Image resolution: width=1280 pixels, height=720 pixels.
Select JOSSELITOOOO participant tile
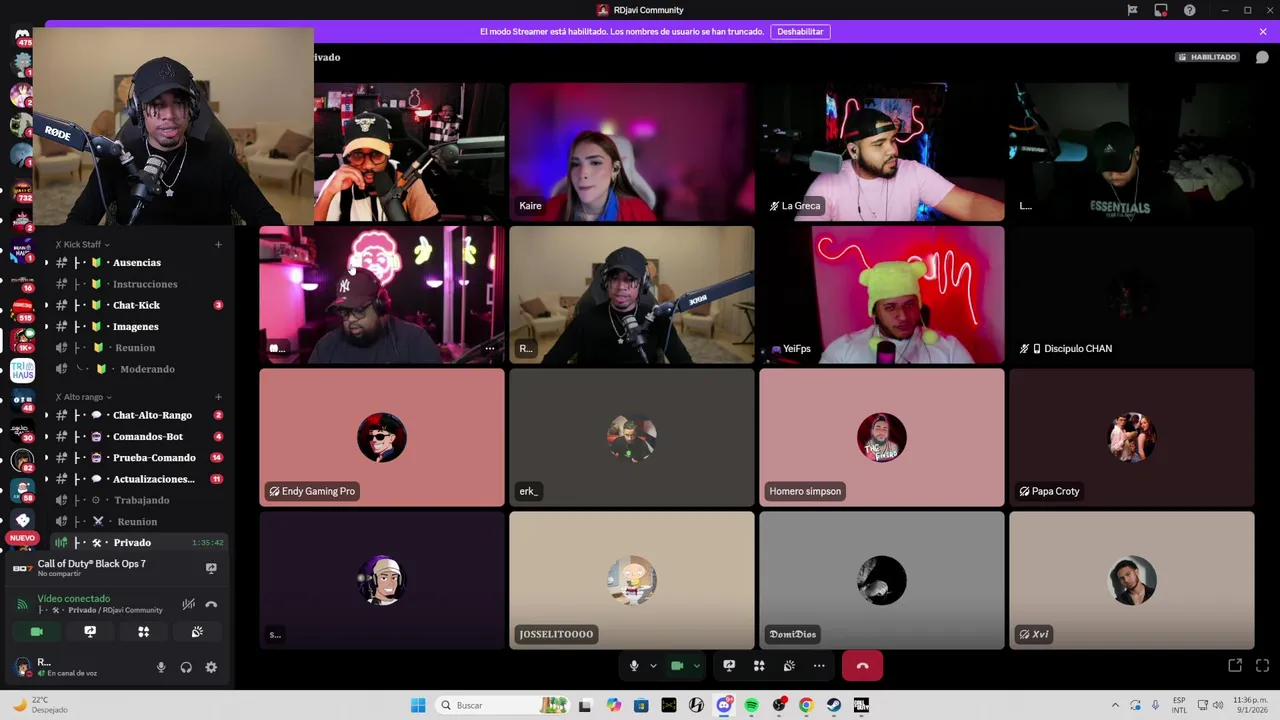click(x=632, y=581)
